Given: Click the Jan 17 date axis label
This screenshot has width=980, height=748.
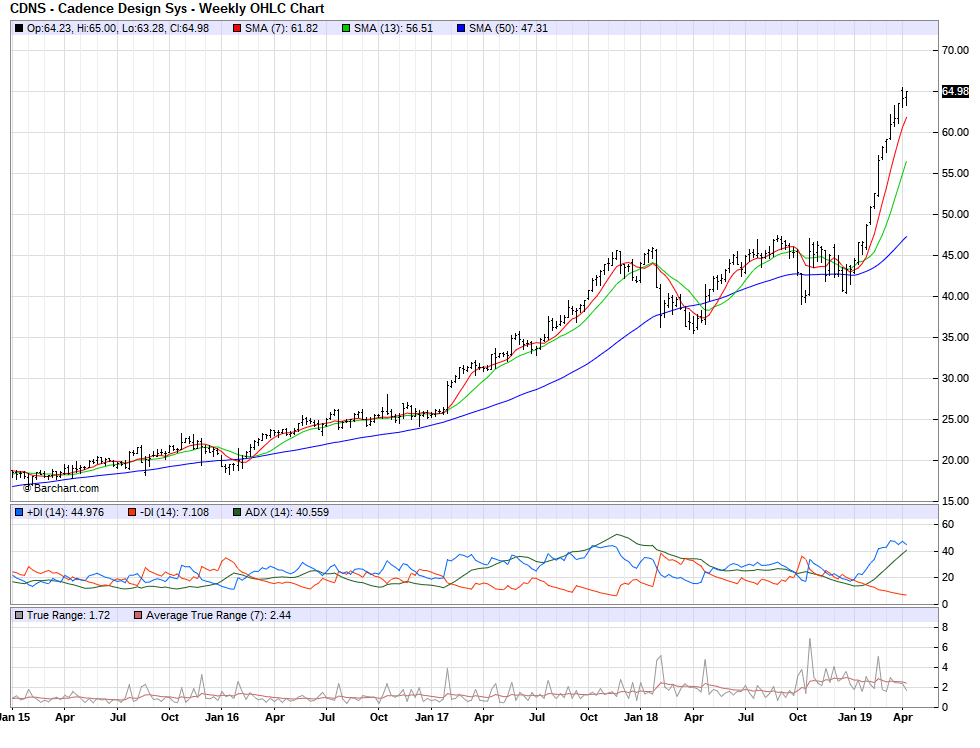Looking at the screenshot, I should pos(430,717).
